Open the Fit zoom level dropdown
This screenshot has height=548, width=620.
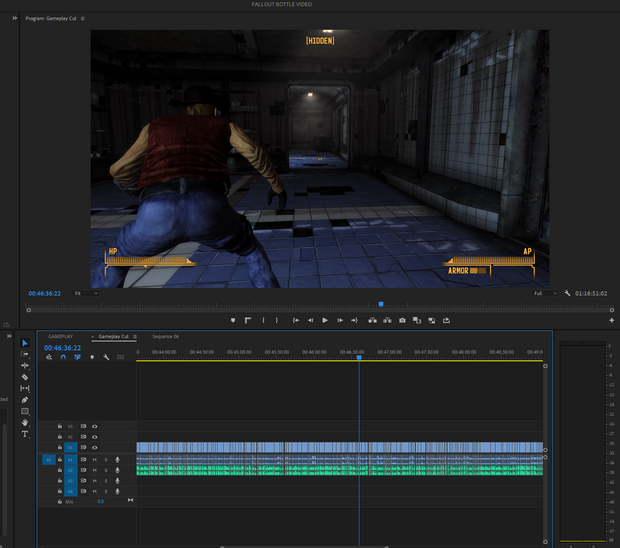click(x=86, y=294)
